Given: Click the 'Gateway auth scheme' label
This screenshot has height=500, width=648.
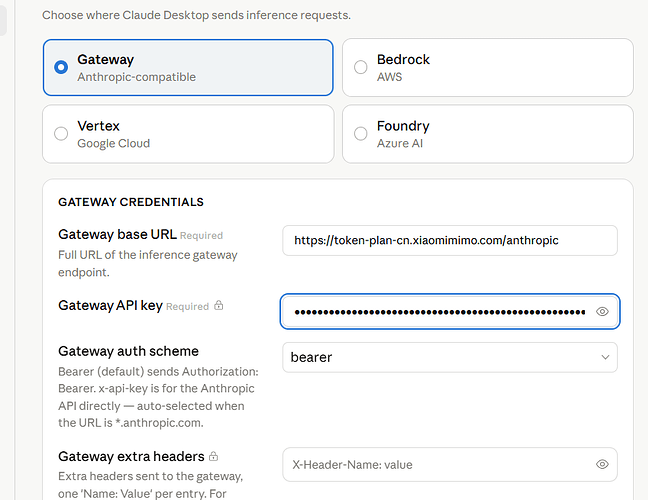Looking at the screenshot, I should (129, 351).
